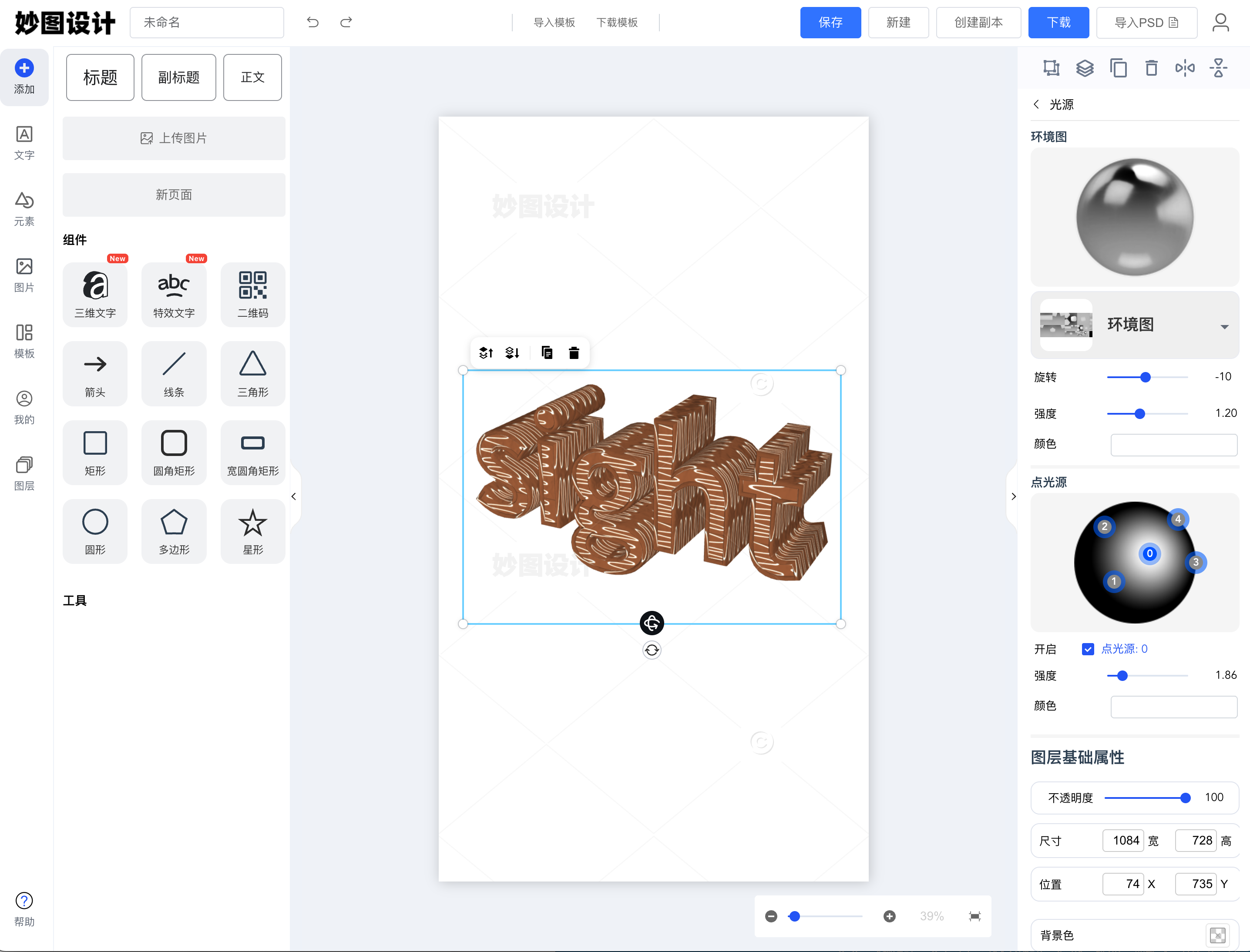The image size is (1250, 952).
Task: Add a 星形 shape
Action: click(252, 531)
